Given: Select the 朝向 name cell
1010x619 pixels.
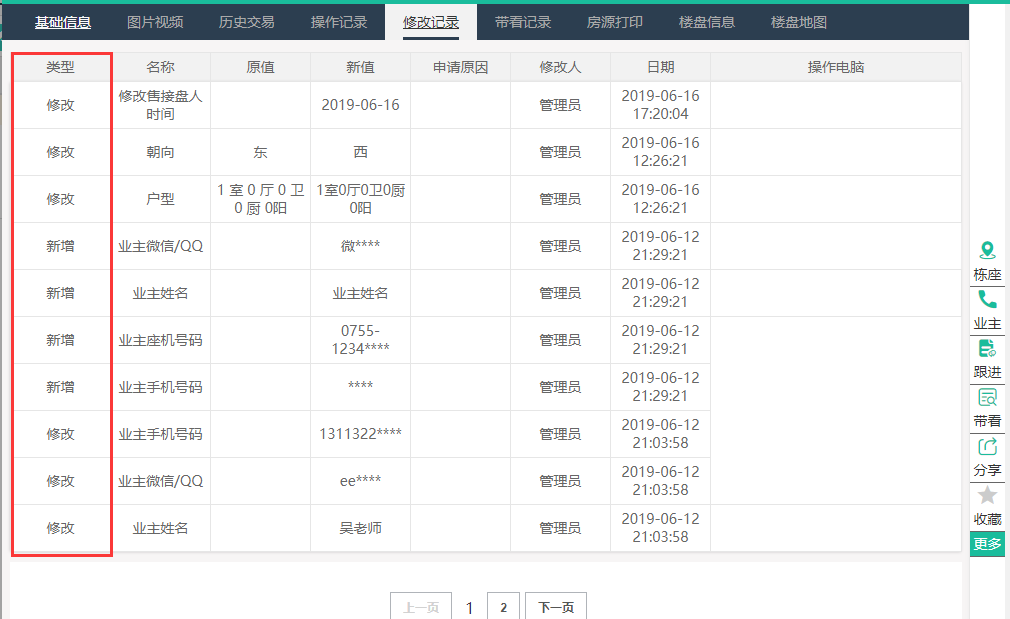Looking at the screenshot, I should [160, 152].
